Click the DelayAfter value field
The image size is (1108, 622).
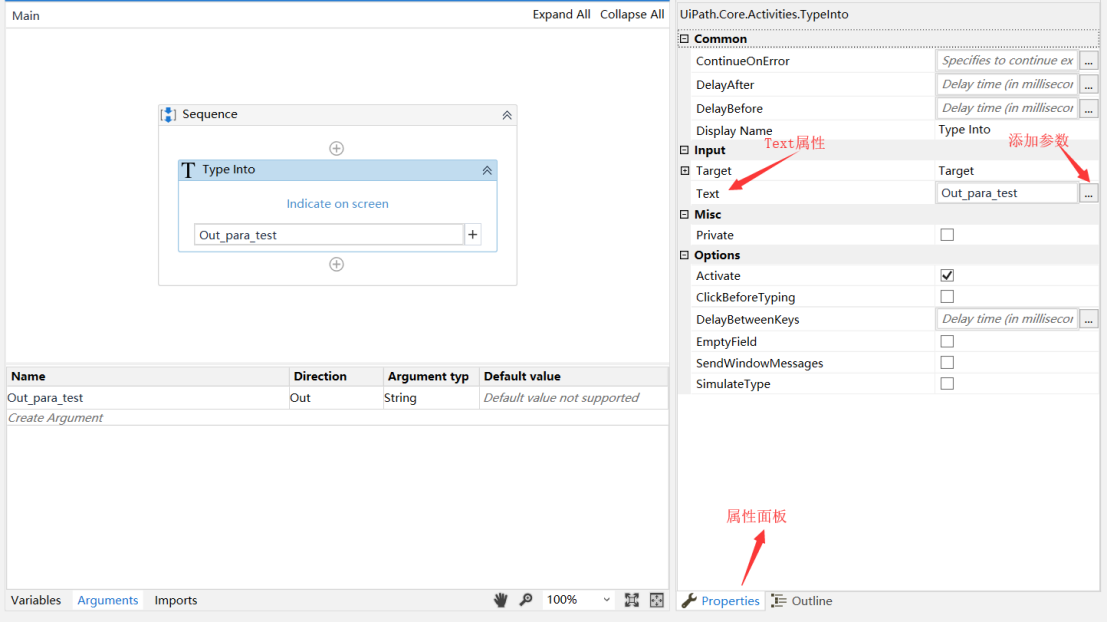(1007, 85)
